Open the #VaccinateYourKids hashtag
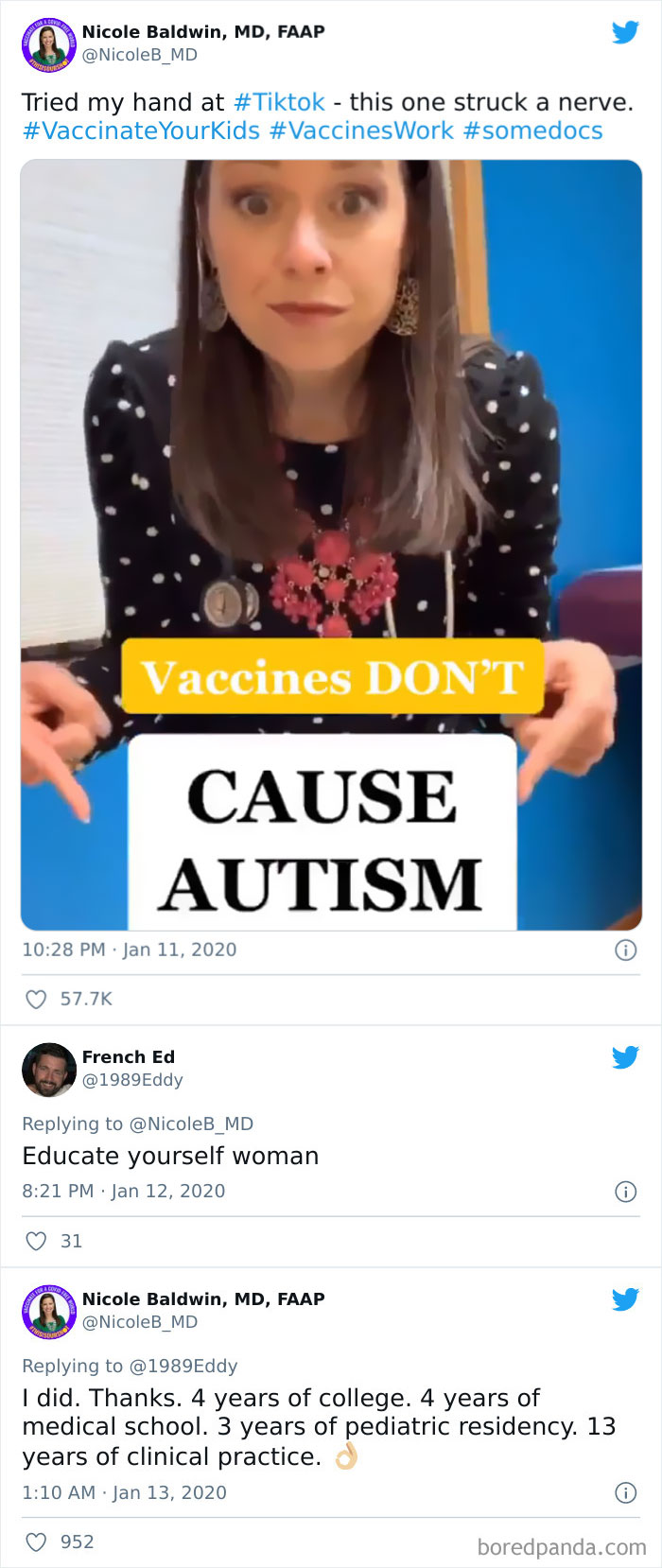662x1568 pixels. (x=141, y=131)
